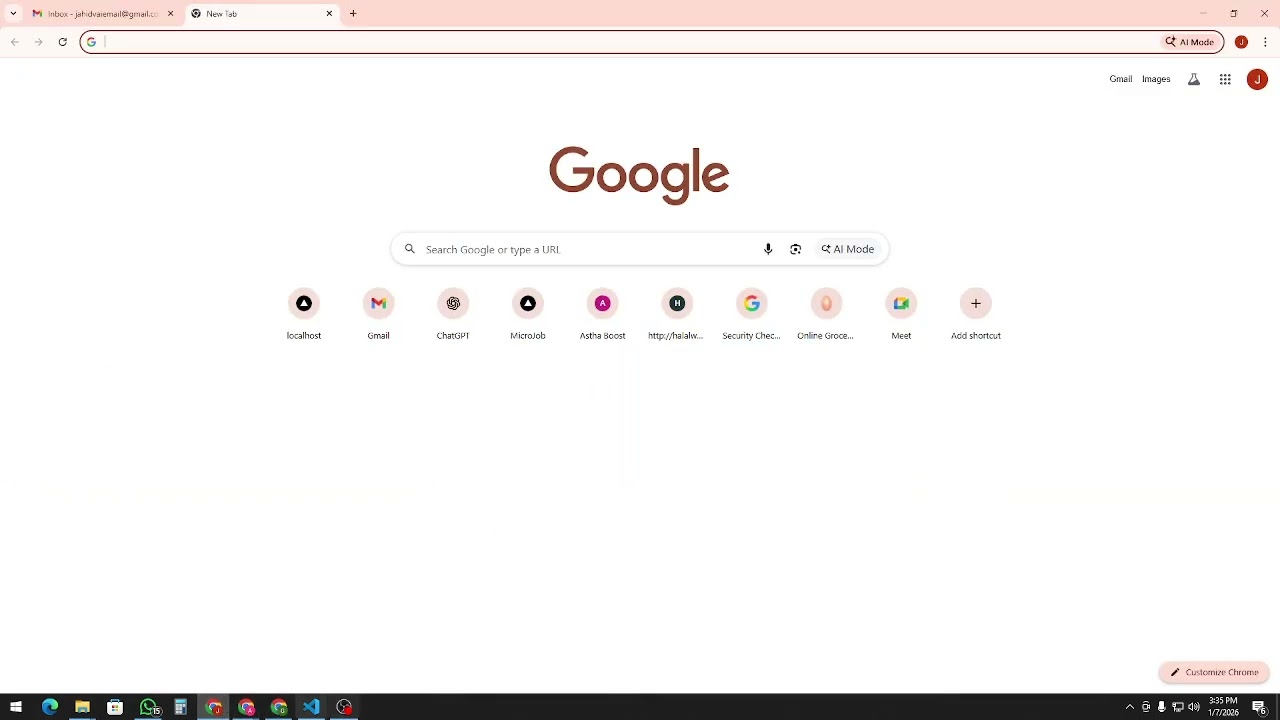Open the Gmail shortcut tile
The image size is (1280, 720).
click(378, 314)
